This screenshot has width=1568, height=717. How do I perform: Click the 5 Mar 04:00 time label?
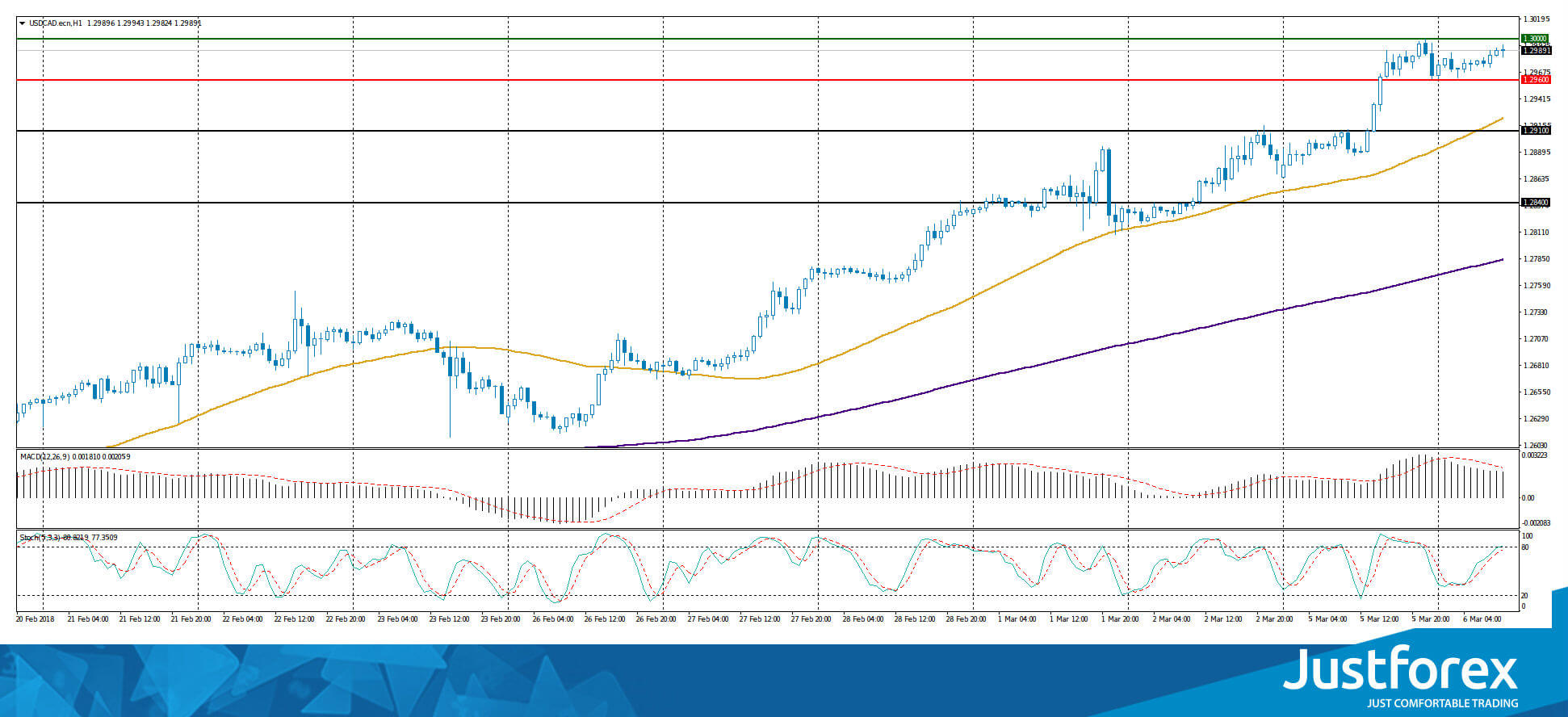[x=1327, y=619]
